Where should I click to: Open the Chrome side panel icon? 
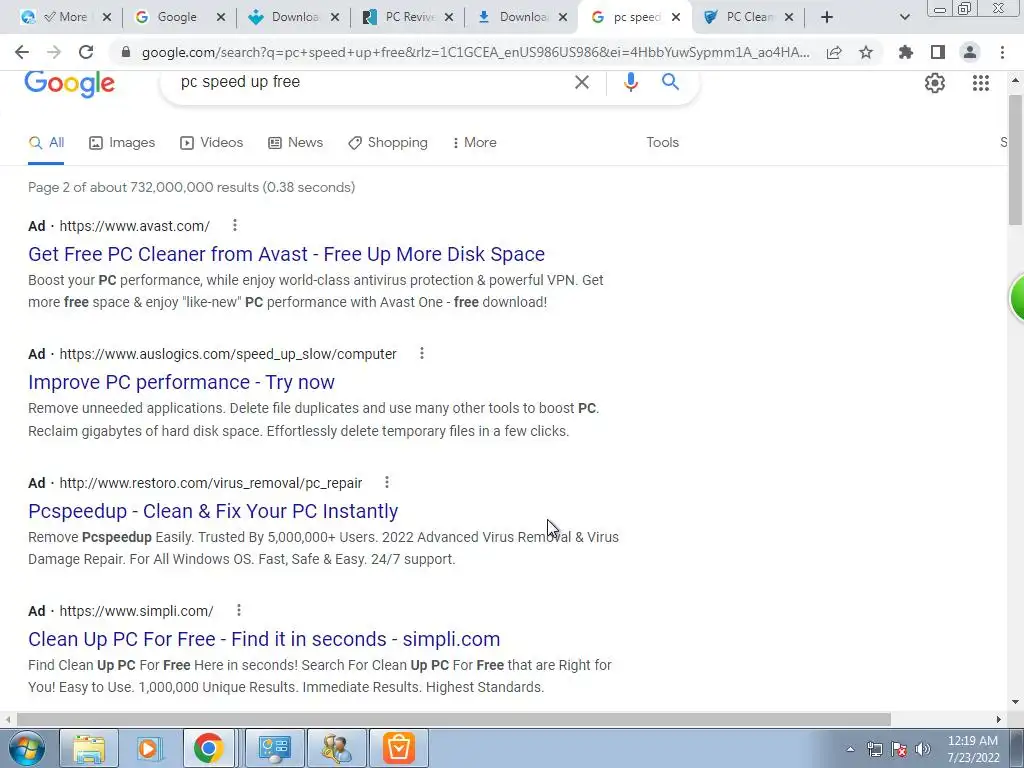click(x=938, y=52)
